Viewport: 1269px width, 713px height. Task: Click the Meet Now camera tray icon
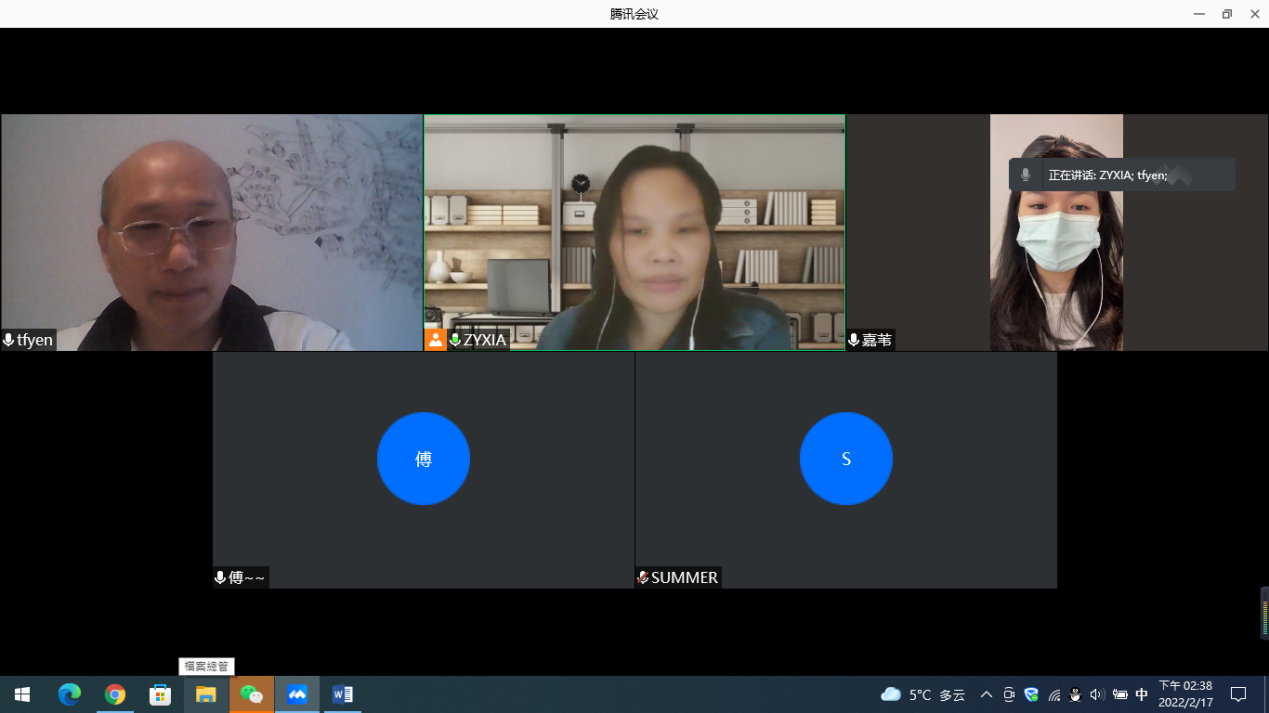coord(1009,695)
